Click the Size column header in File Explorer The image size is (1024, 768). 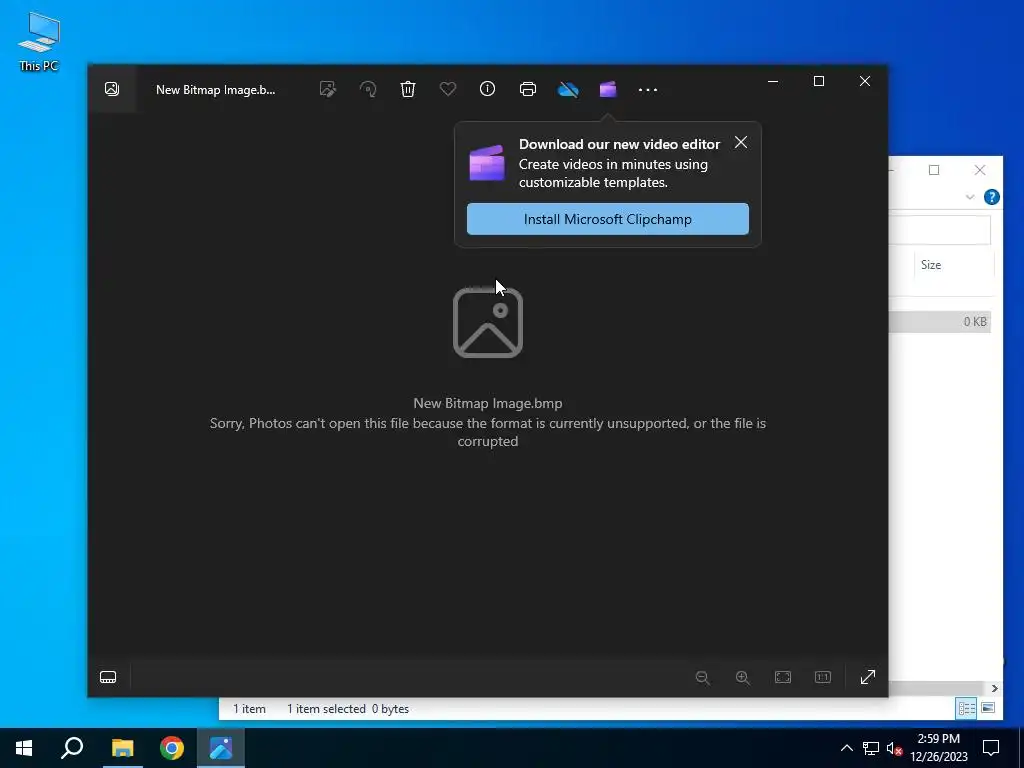tap(953, 264)
